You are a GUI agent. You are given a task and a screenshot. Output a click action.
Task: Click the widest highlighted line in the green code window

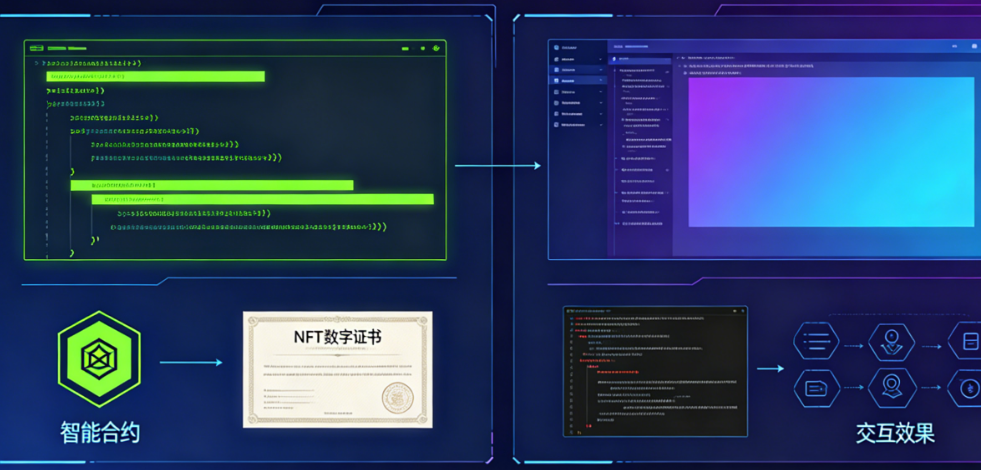tap(263, 199)
